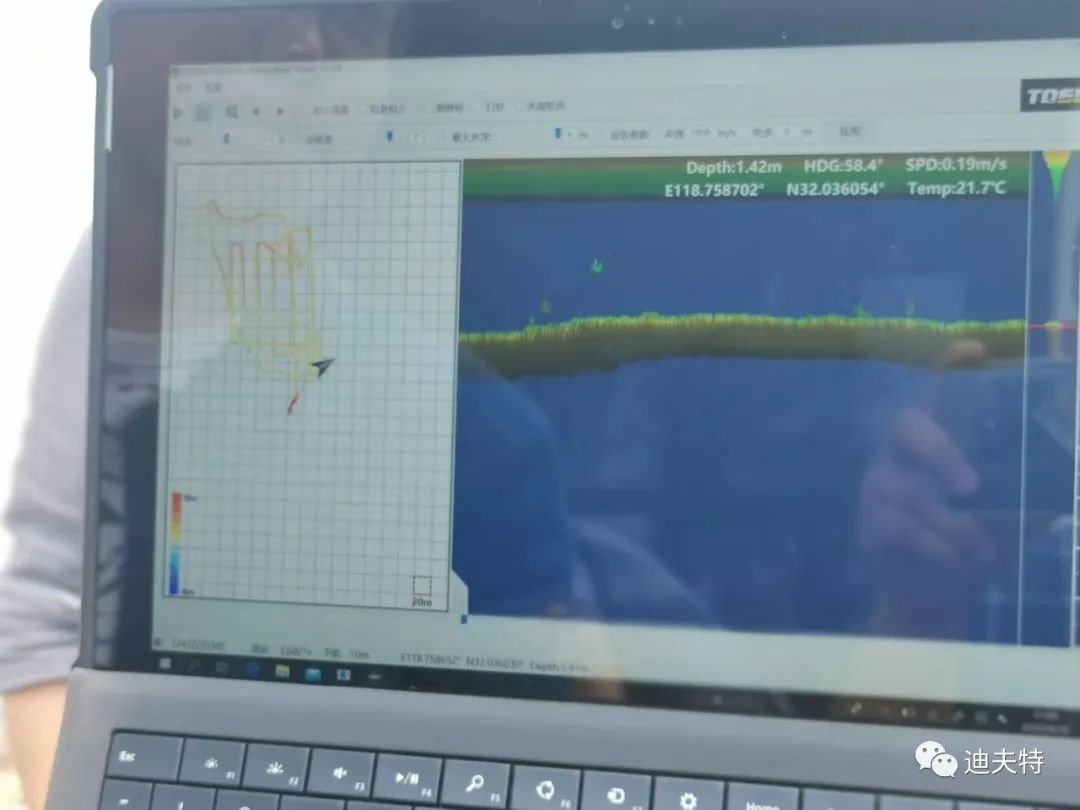Click the depth color scale legend
Screen dimensions: 1080x810
pyautogui.click(x=176, y=543)
